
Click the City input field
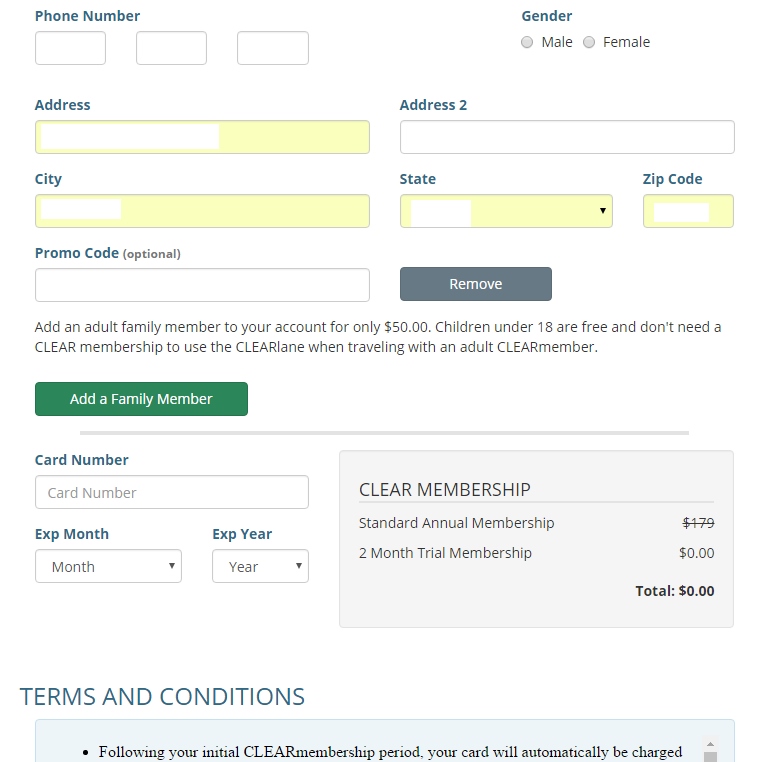[x=202, y=211]
